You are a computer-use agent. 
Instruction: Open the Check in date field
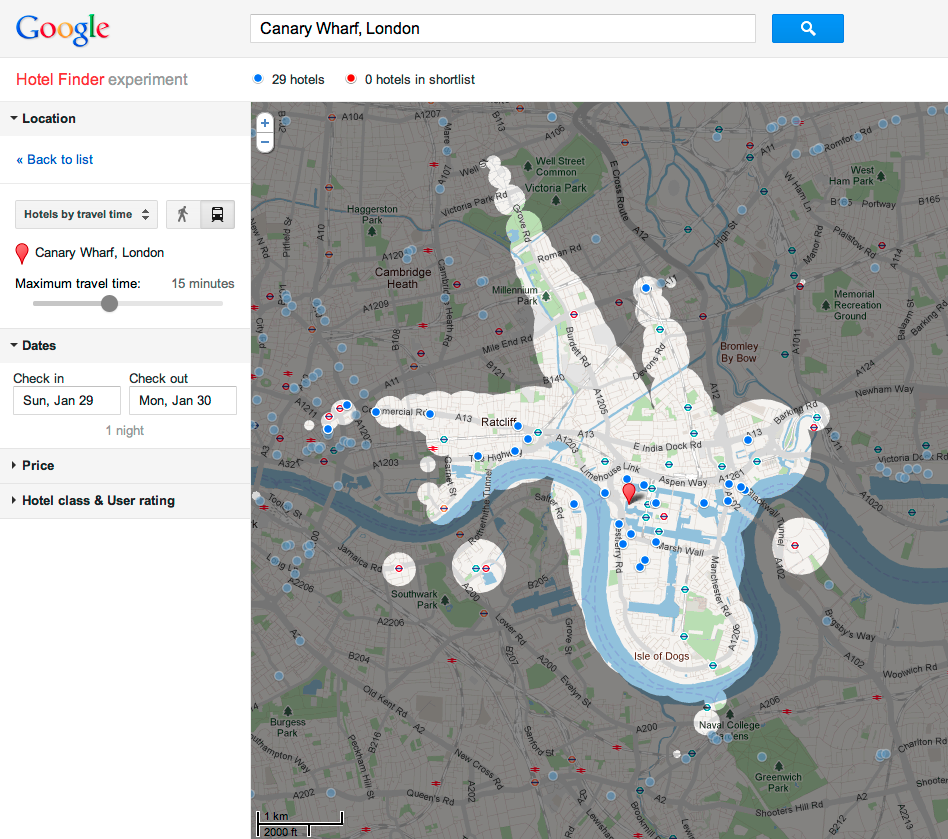[67, 400]
